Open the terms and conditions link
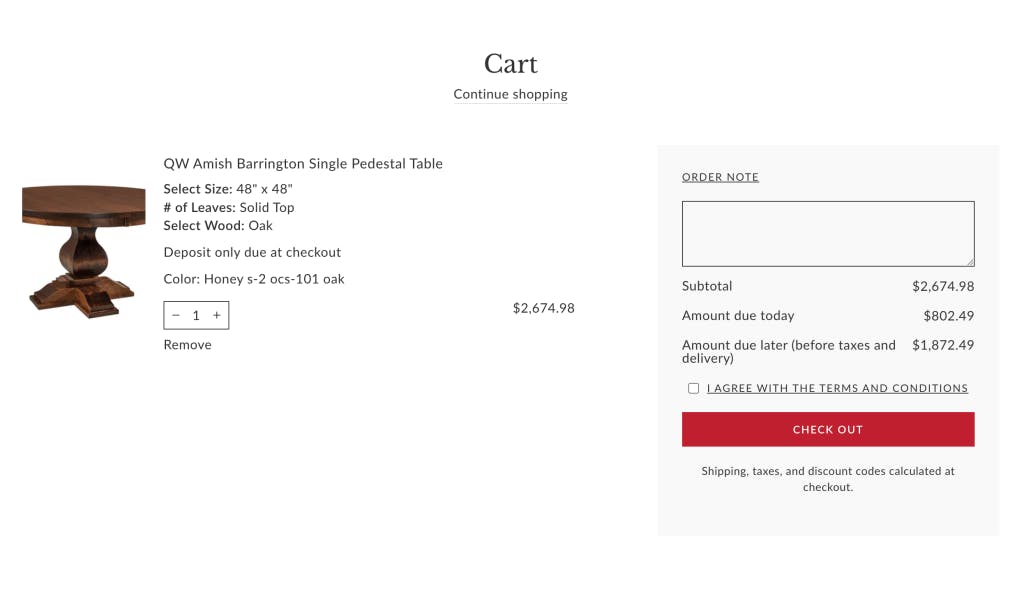This screenshot has width=1024, height=590. point(837,388)
